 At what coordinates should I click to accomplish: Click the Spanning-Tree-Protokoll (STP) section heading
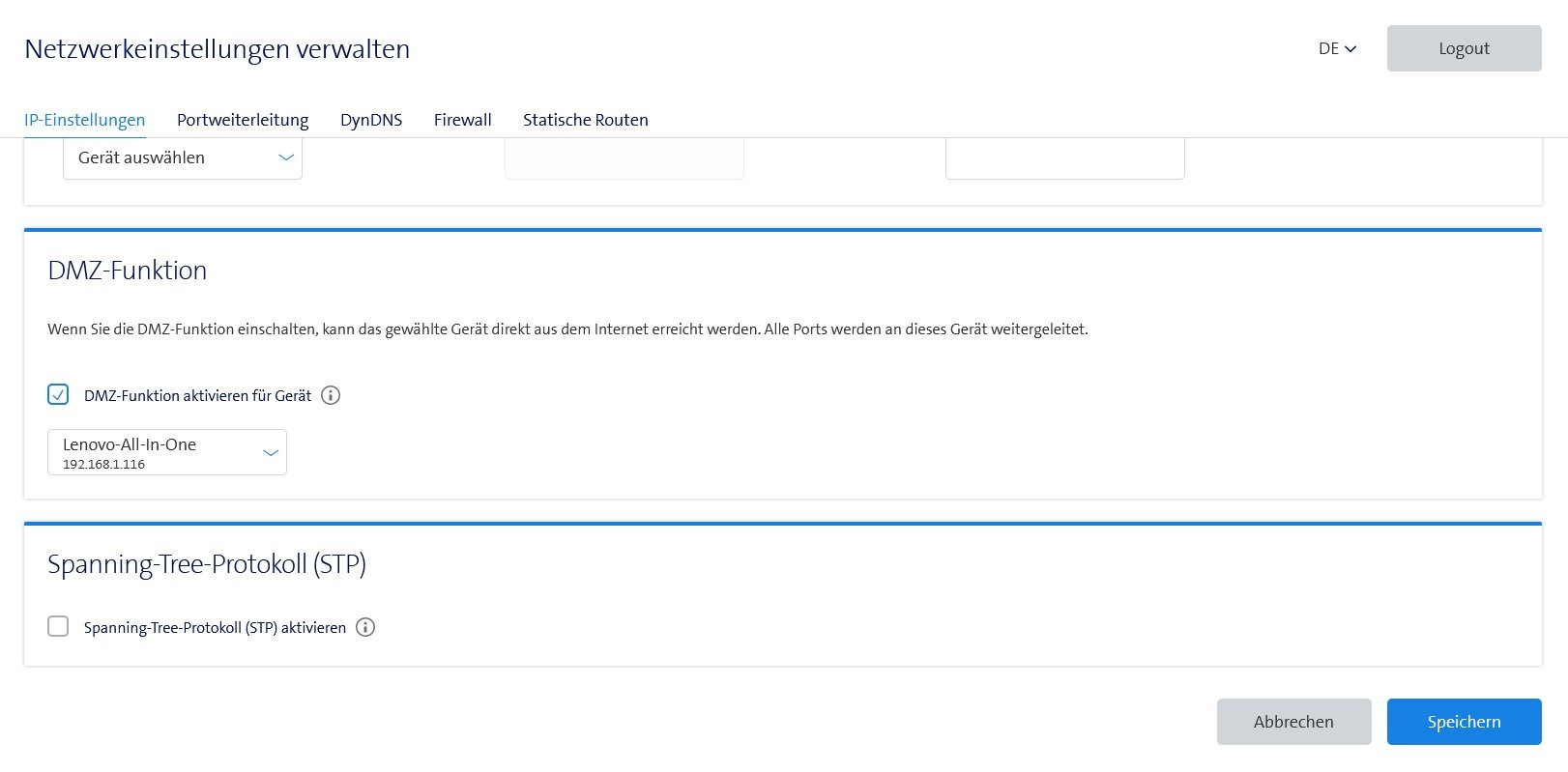[207, 564]
